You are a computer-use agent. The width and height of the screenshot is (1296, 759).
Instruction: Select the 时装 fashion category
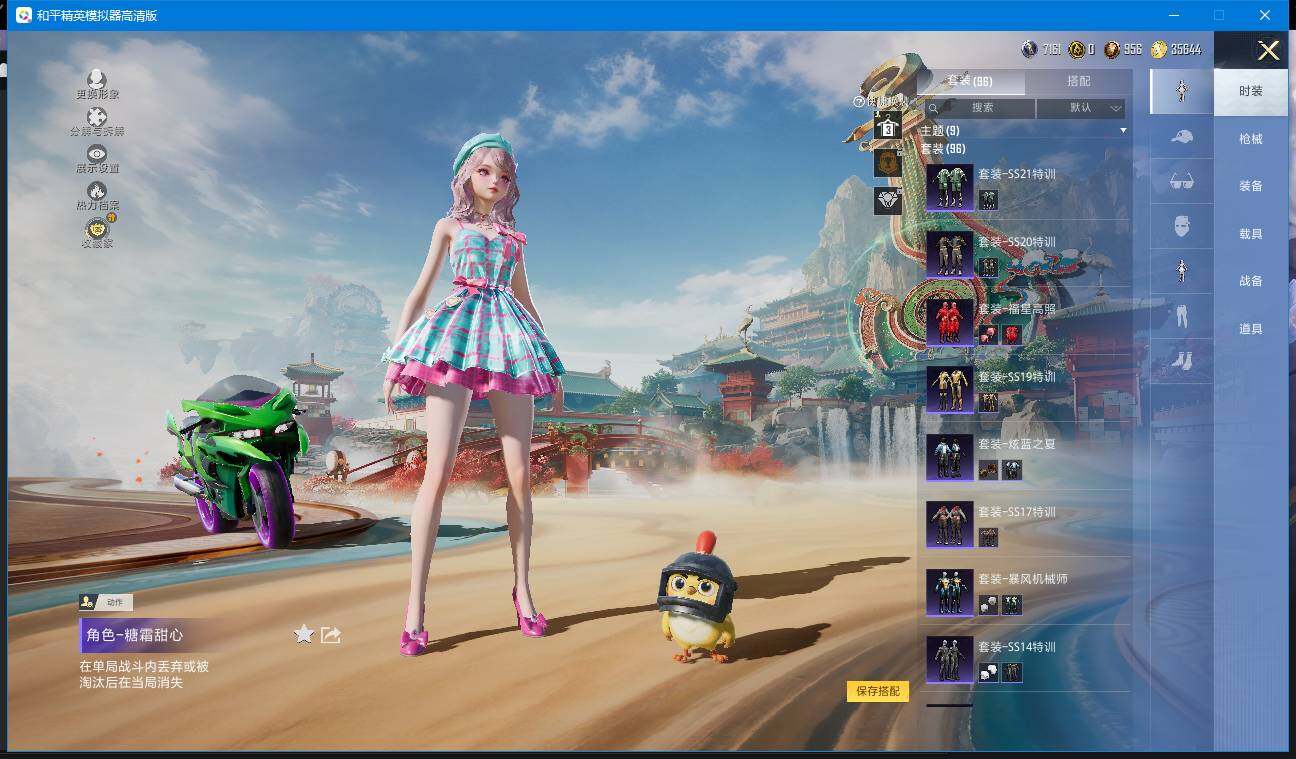pos(1250,91)
